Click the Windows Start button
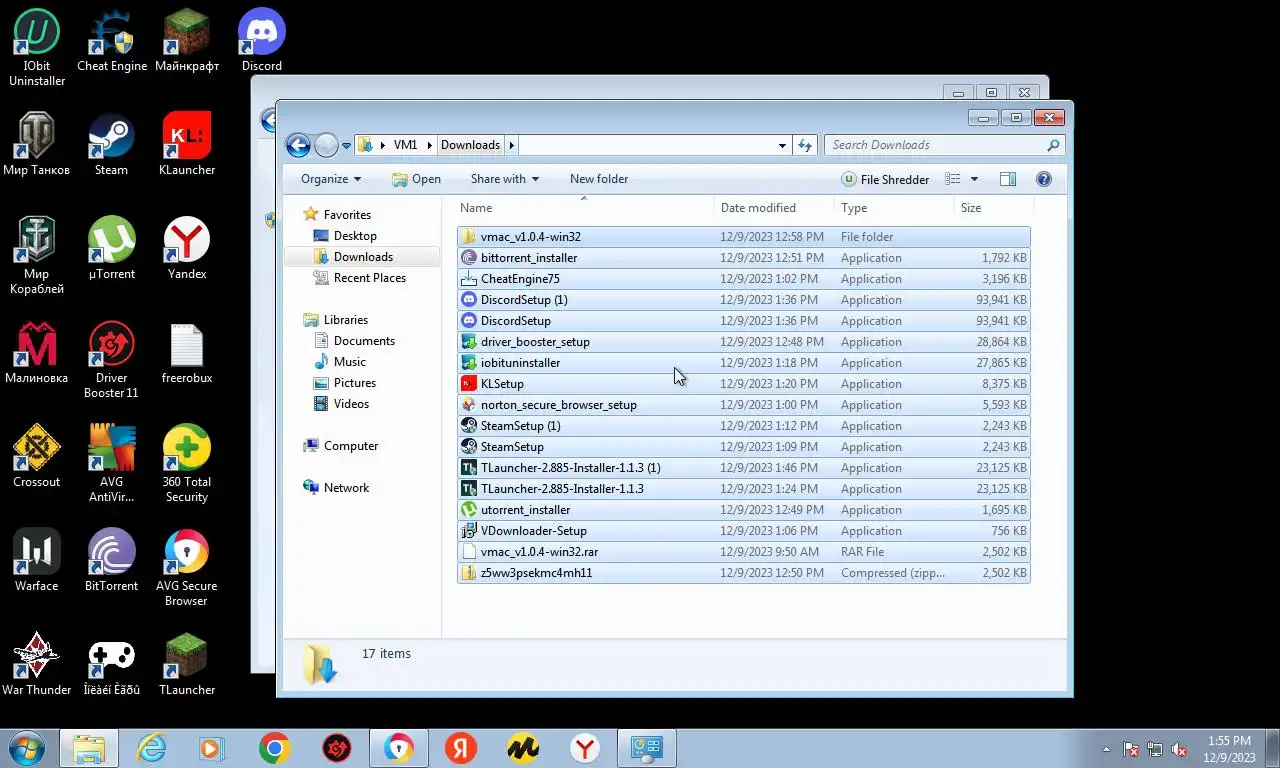The image size is (1280, 768). pos(27,748)
